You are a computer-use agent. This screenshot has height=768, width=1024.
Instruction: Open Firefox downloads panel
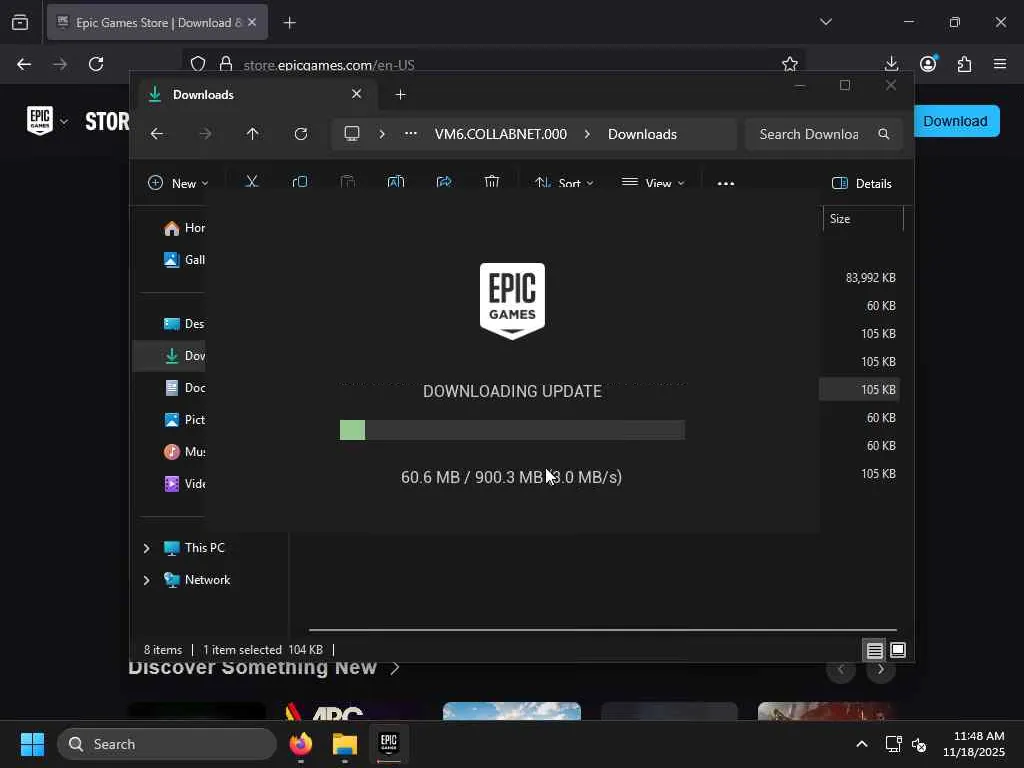pyautogui.click(x=891, y=64)
